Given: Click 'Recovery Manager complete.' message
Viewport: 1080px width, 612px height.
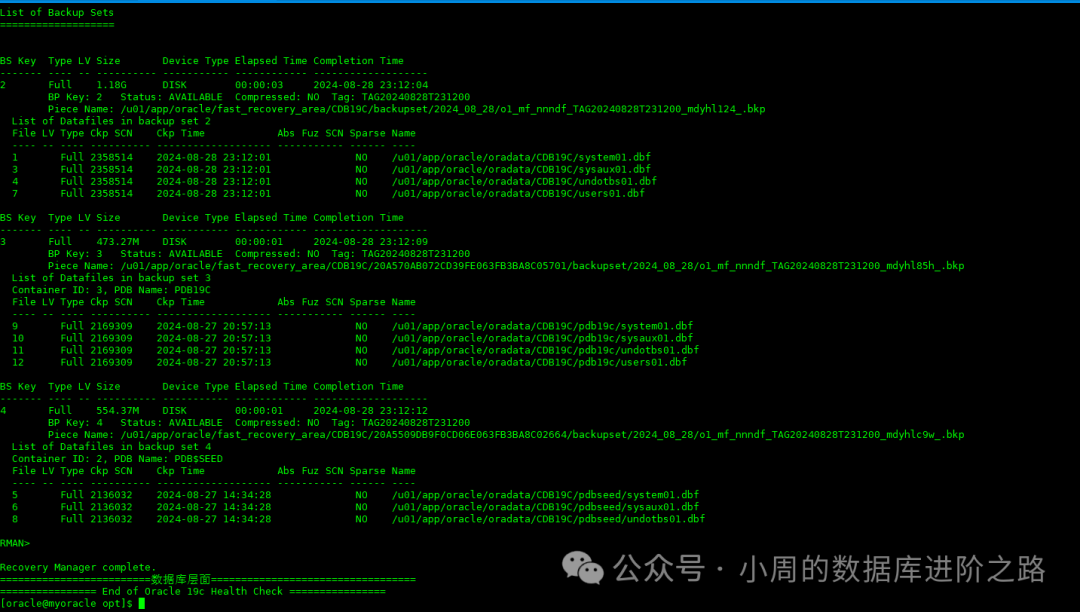Looking at the screenshot, I should click(78, 567).
